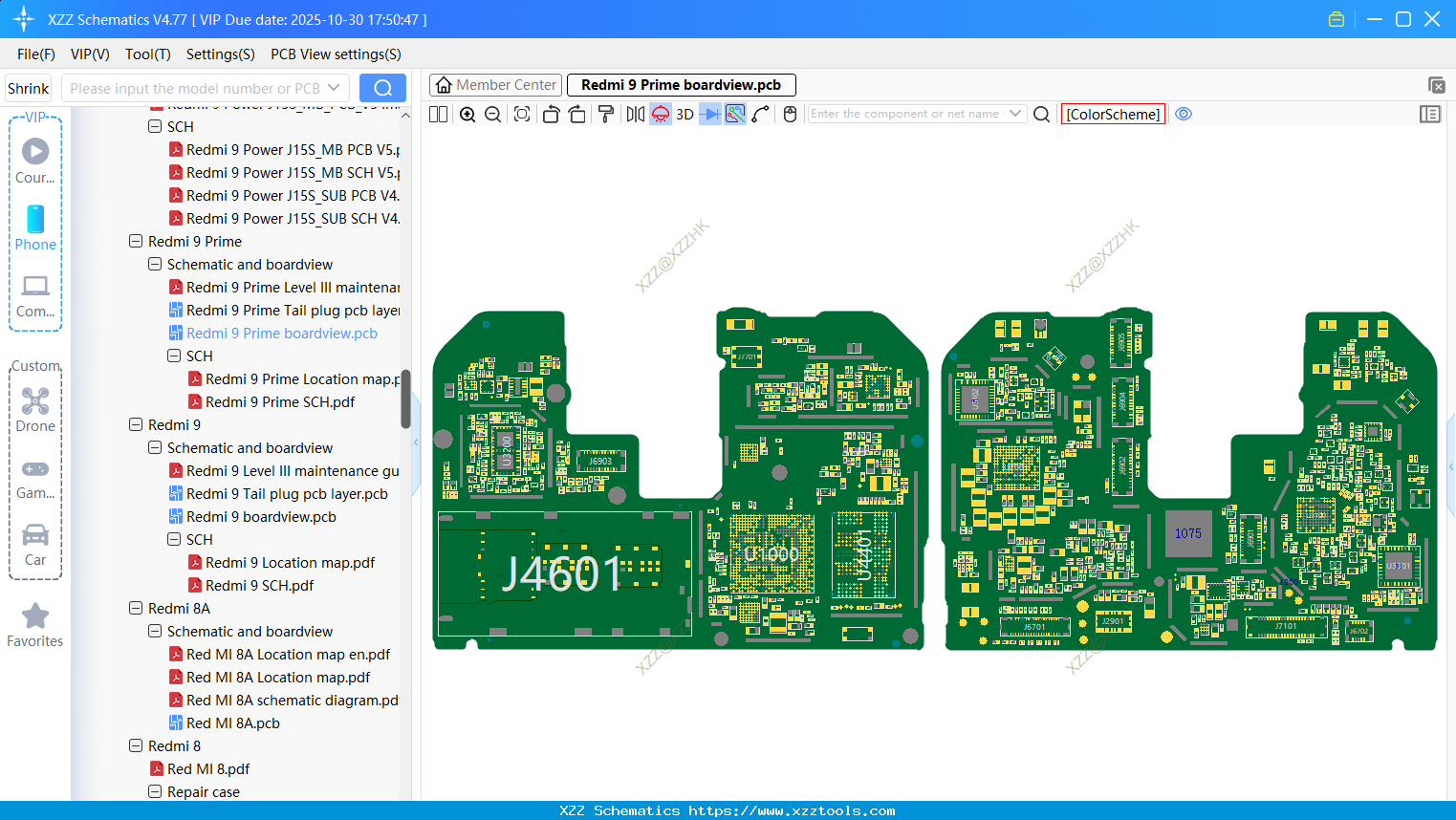The image size is (1456, 820).
Task: Switch to the Member Center tab
Action: pos(496,85)
